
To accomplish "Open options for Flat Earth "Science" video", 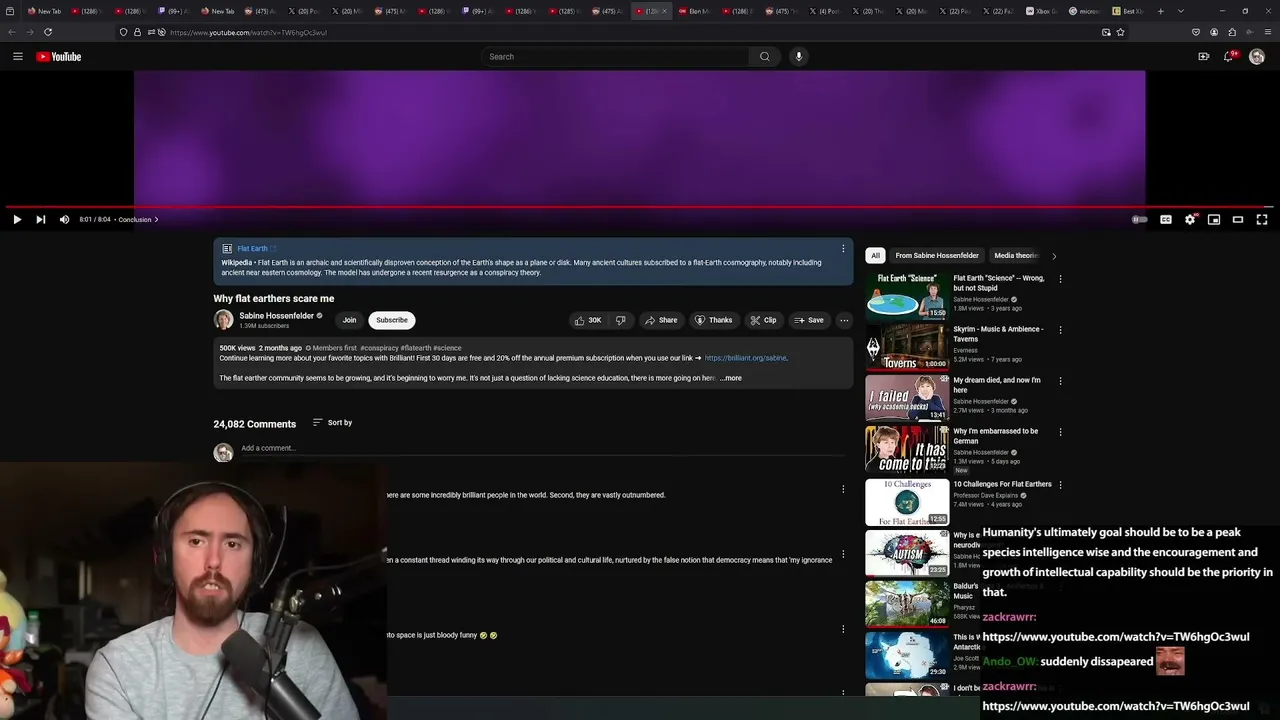I will point(1060,279).
